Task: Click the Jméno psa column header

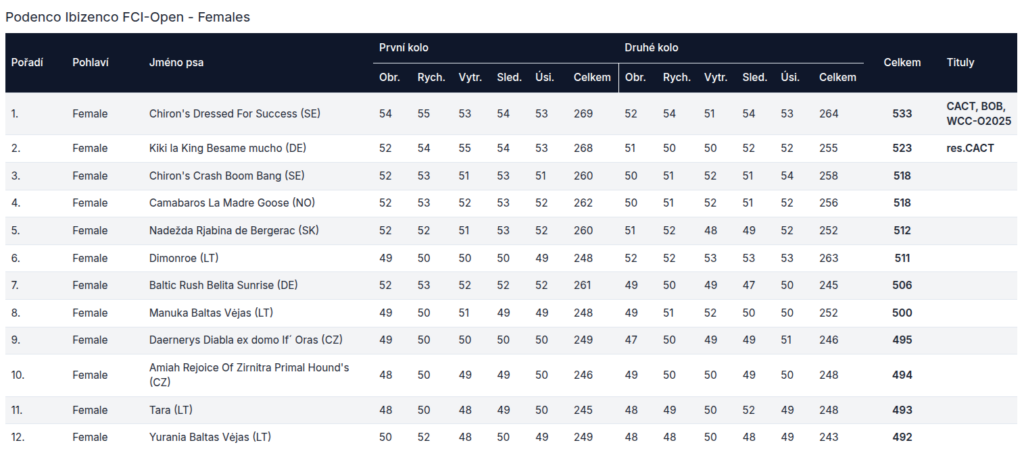Action: click(175, 63)
